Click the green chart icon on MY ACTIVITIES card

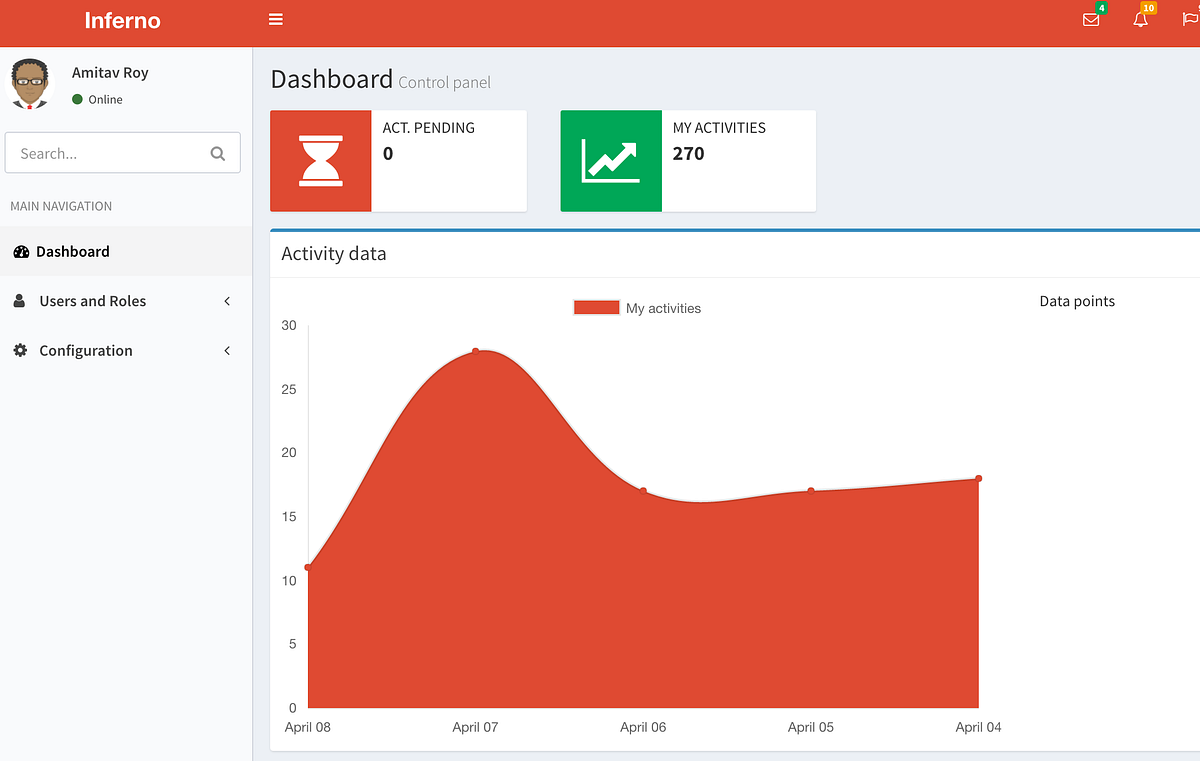click(x=611, y=160)
